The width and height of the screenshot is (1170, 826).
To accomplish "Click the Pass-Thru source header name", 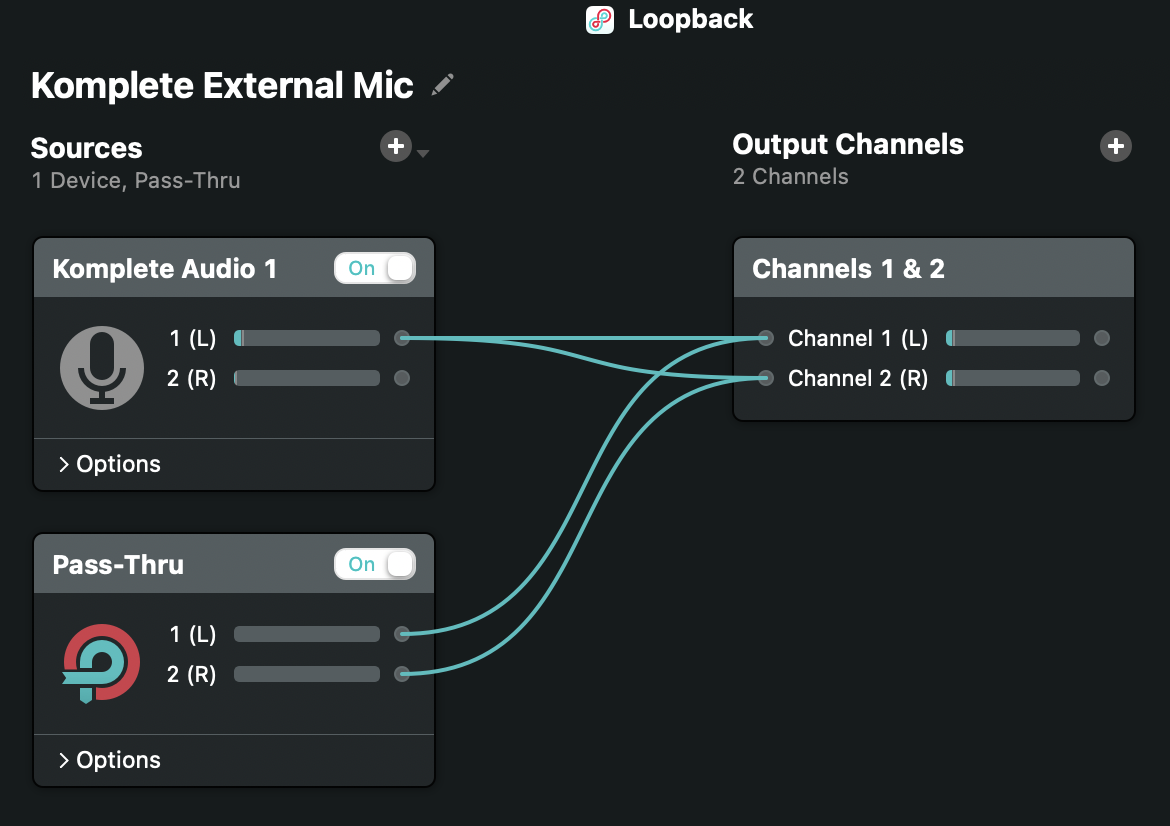I will tap(118, 565).
